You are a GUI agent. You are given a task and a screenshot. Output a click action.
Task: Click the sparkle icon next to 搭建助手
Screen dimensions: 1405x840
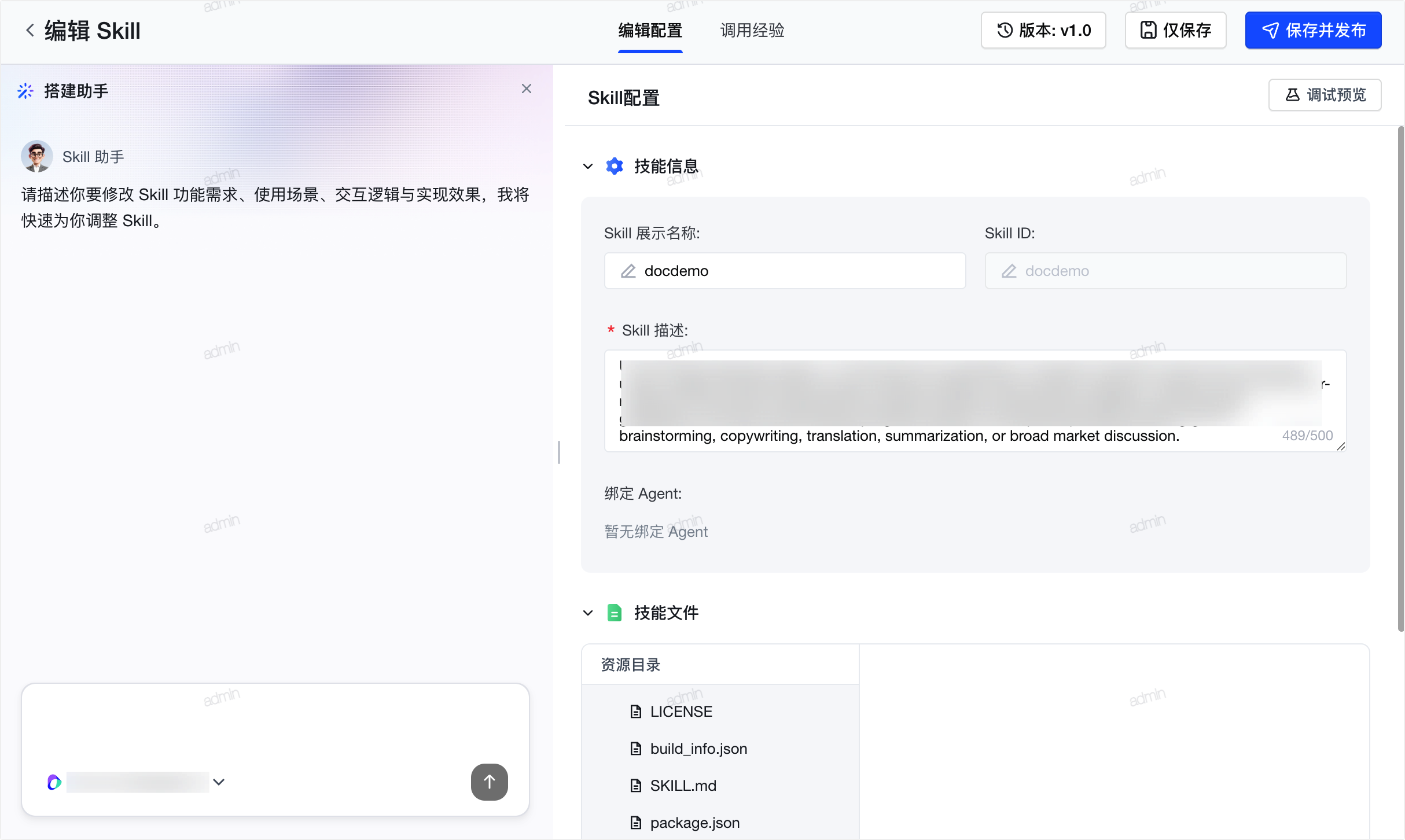(25, 91)
